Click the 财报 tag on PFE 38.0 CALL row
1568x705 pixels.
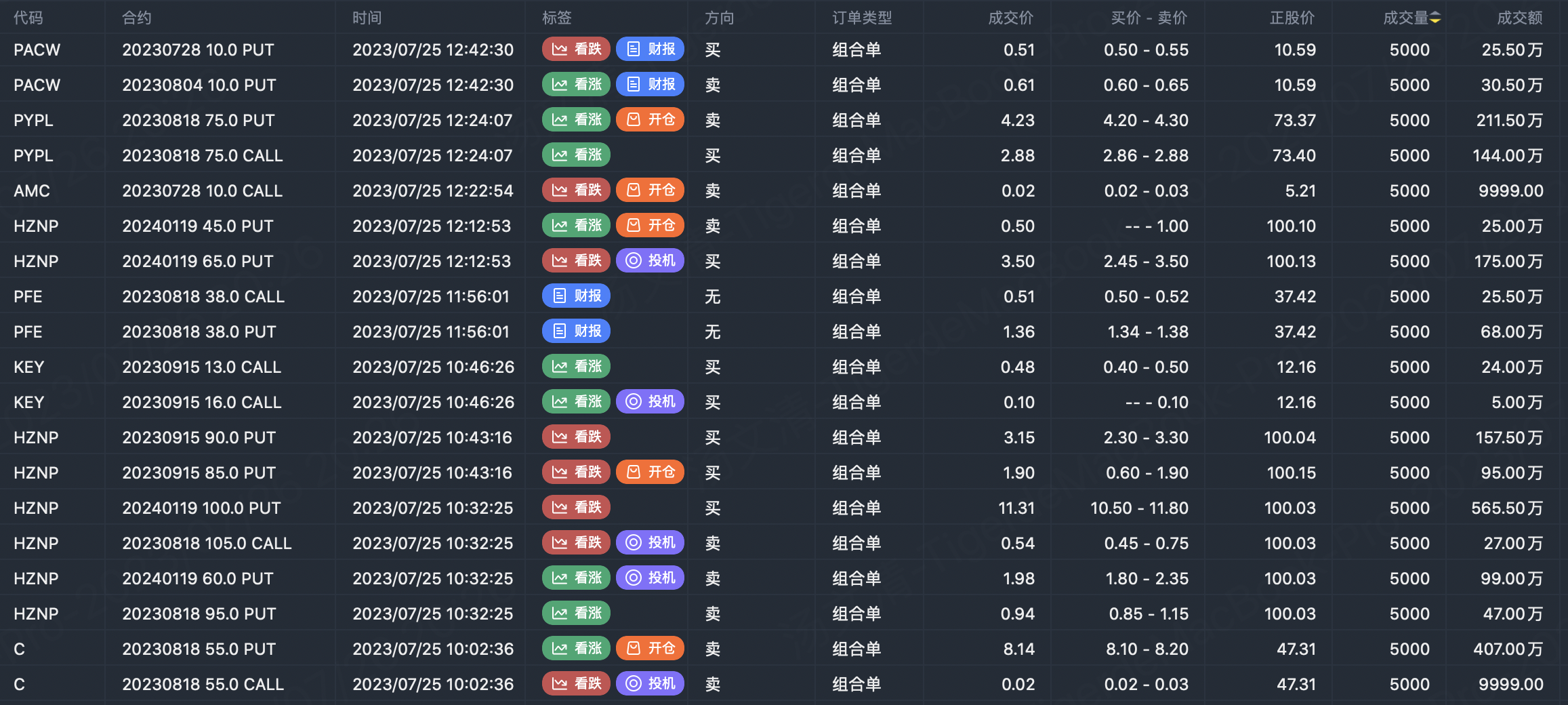tap(577, 296)
